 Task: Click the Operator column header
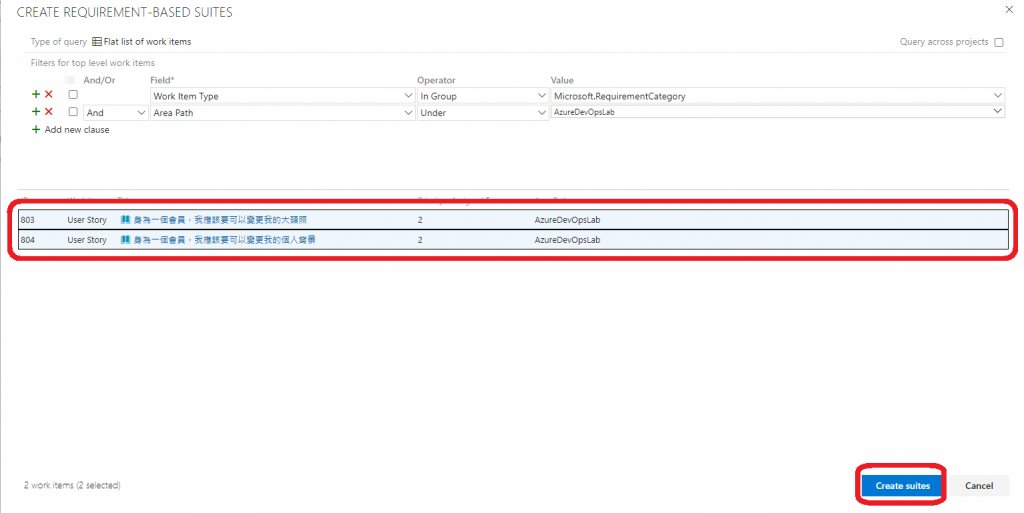click(436, 80)
